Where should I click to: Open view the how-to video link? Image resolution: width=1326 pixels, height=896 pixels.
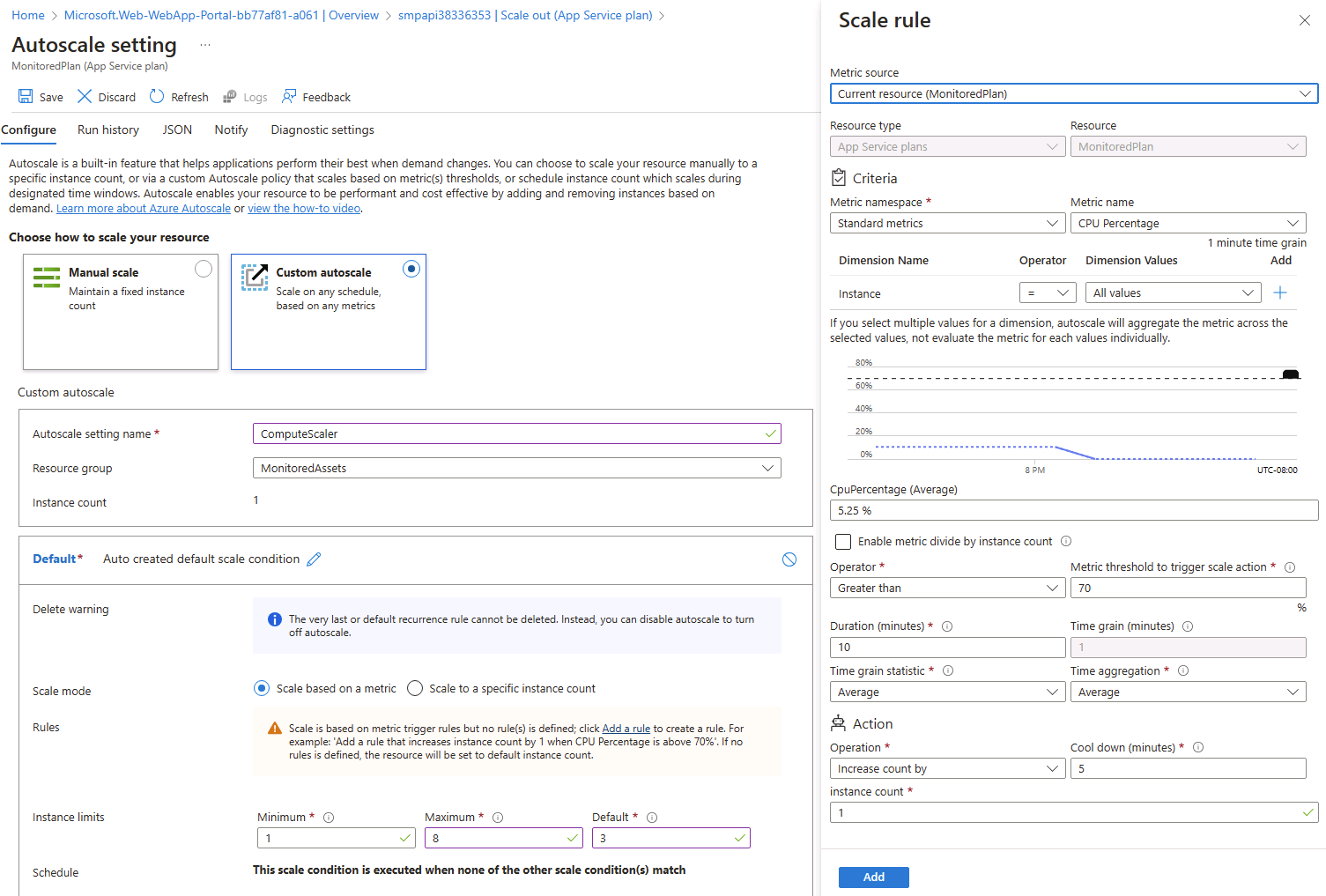coord(304,208)
